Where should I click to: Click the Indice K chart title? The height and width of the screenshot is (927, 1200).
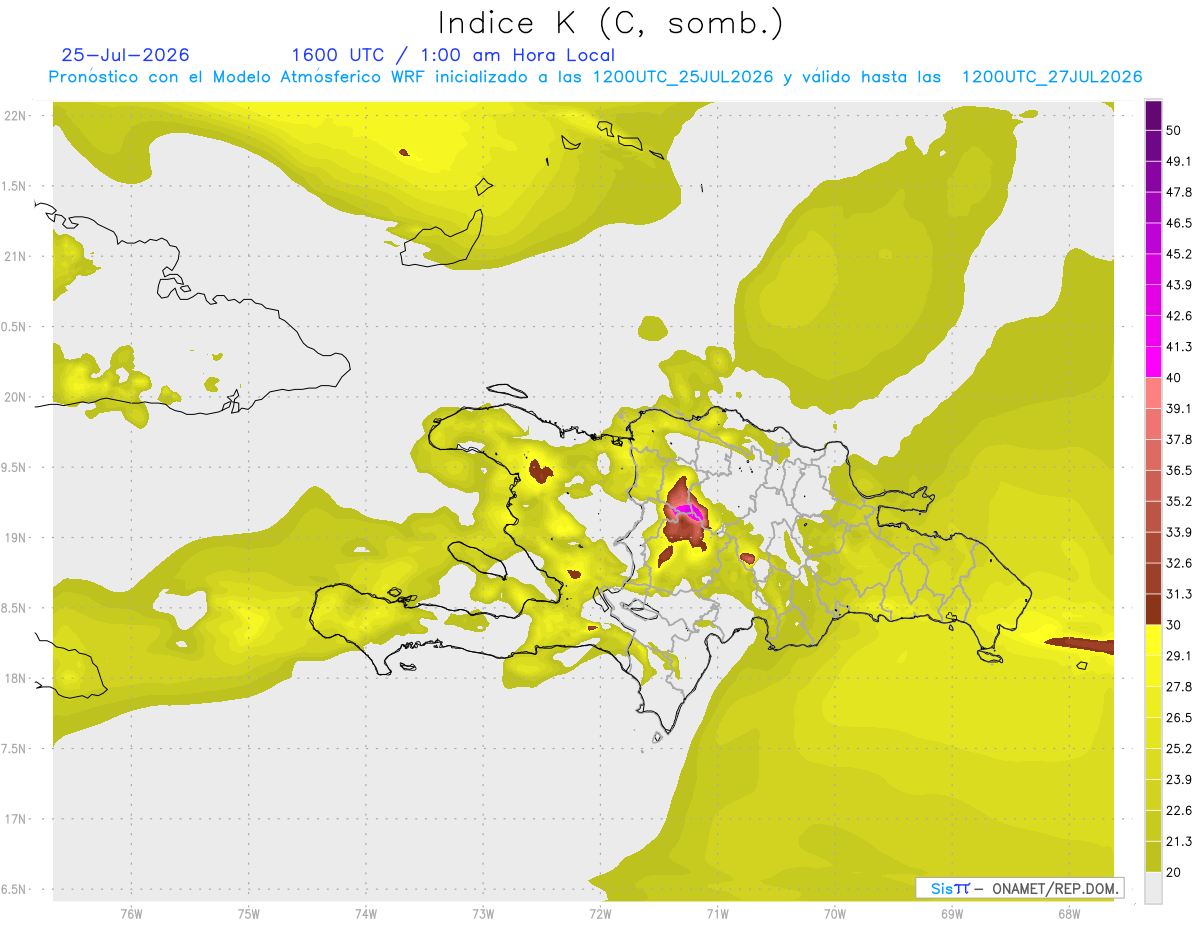point(611,23)
